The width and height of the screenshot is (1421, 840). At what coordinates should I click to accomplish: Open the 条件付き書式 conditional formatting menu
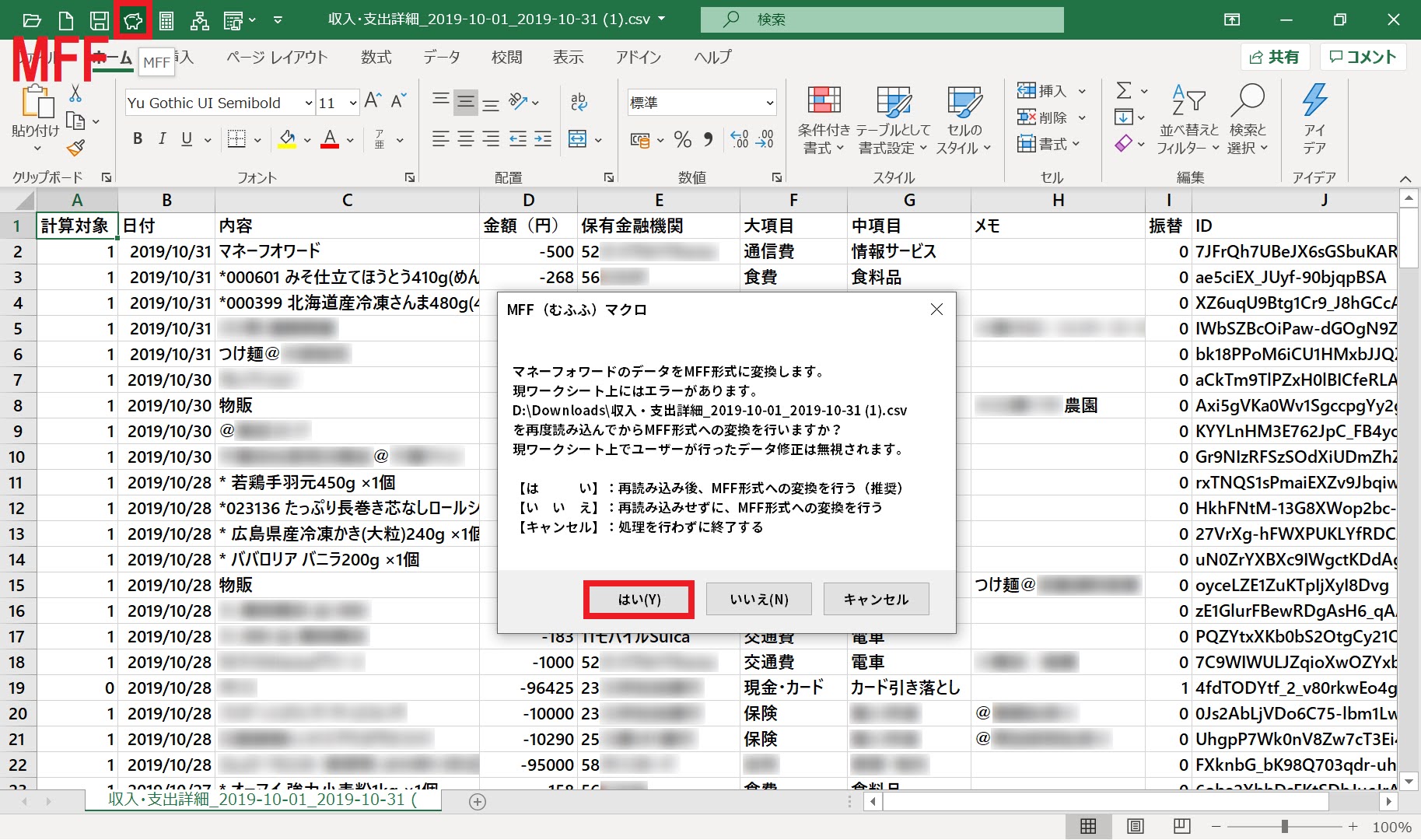pos(824,120)
